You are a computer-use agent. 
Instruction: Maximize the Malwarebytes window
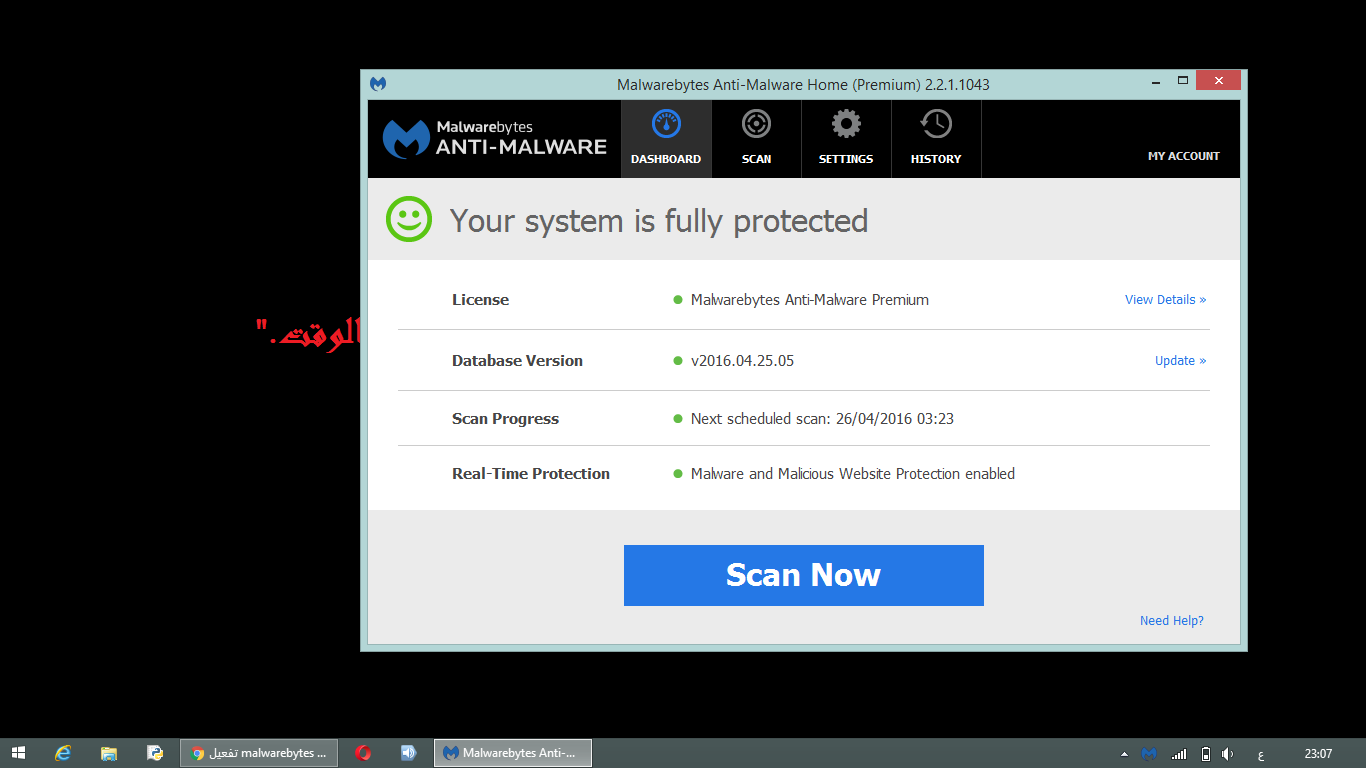1182,80
